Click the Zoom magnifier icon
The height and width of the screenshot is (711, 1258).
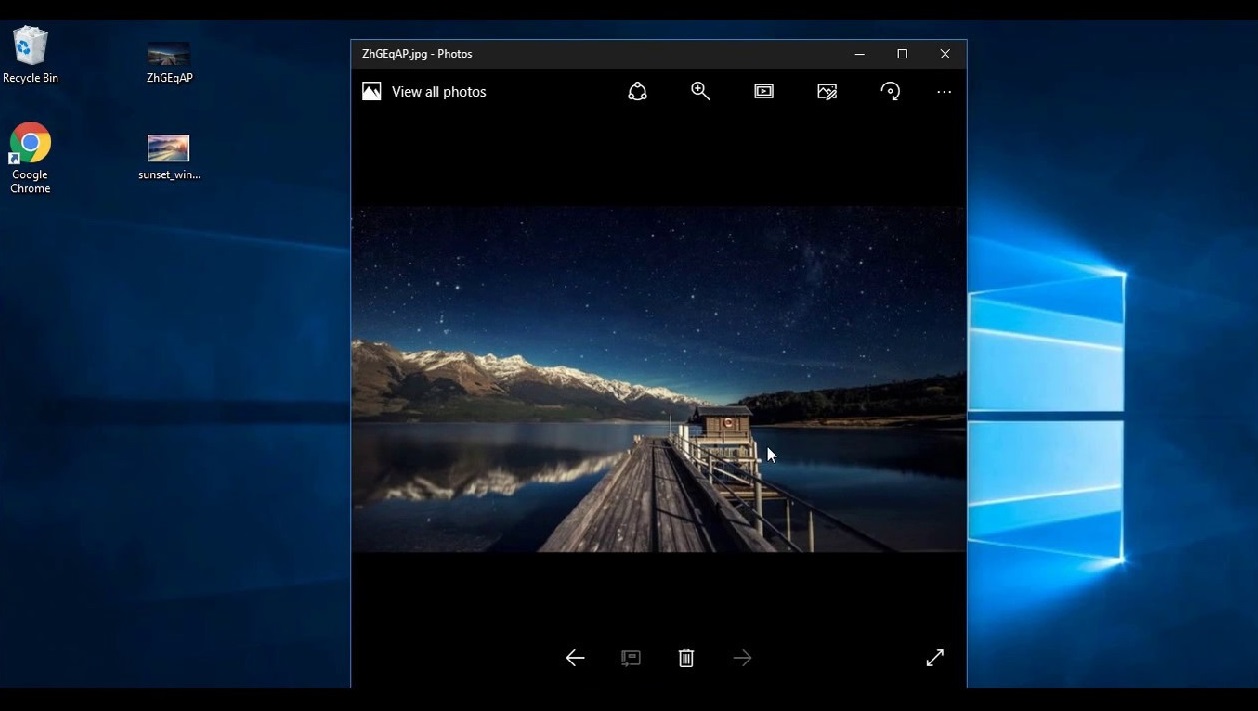(x=700, y=92)
